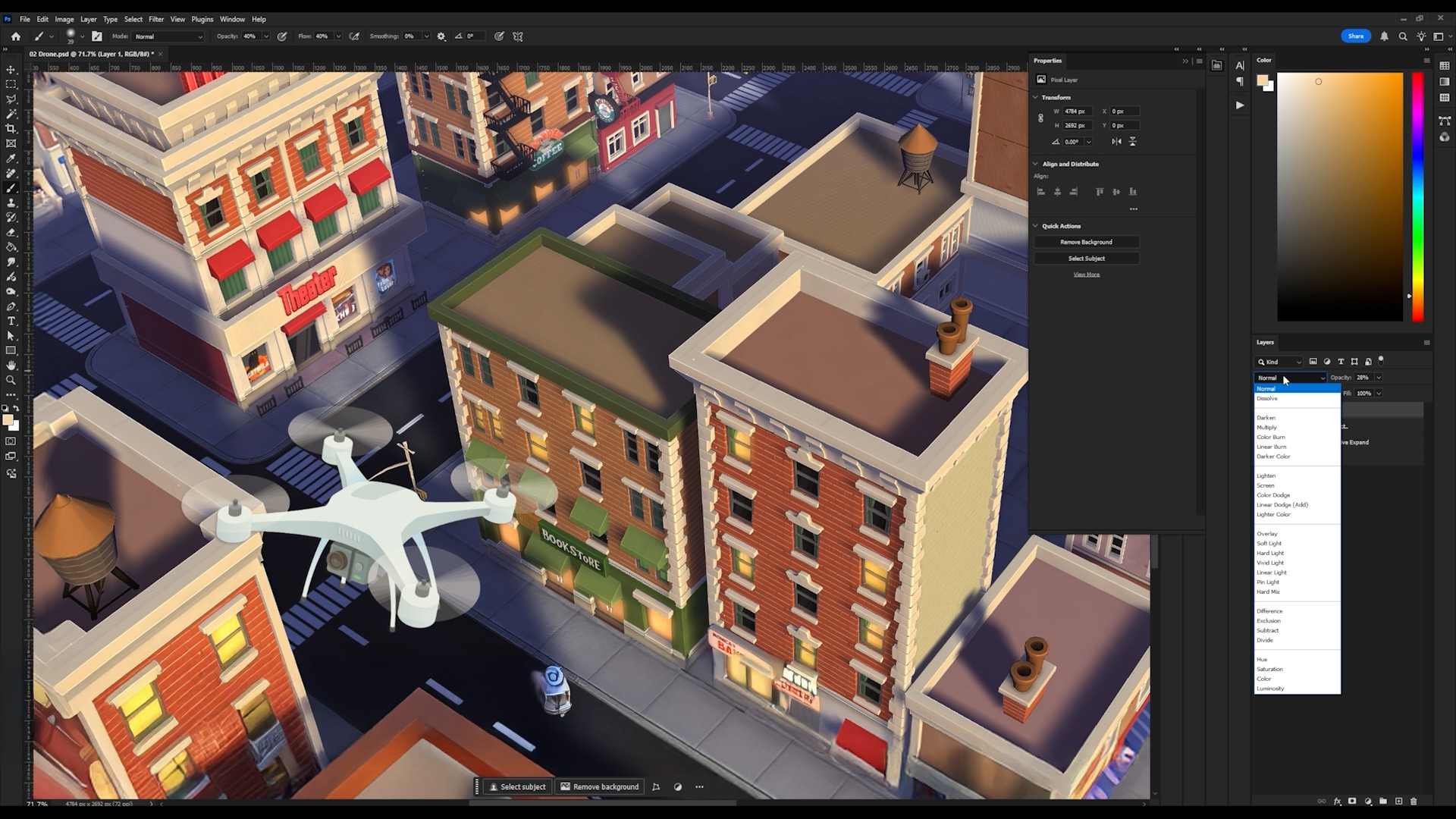The height and width of the screenshot is (819, 1456).
Task: Click the flip horizontal icon in Transform
Action: (1116, 142)
